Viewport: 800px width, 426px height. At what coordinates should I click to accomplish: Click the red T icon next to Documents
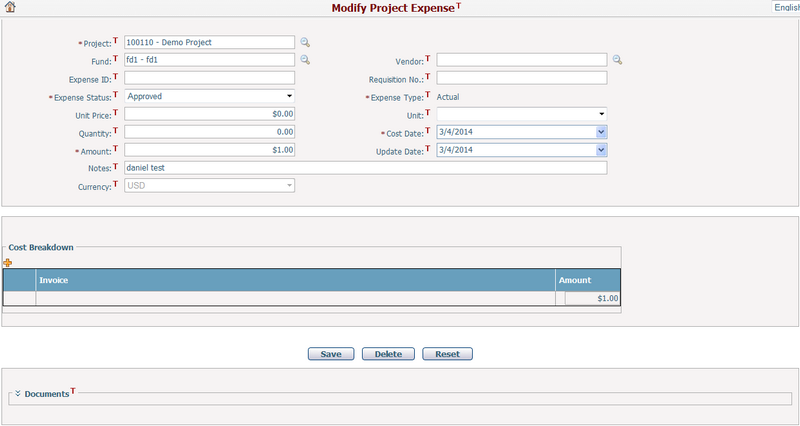[x=74, y=392]
